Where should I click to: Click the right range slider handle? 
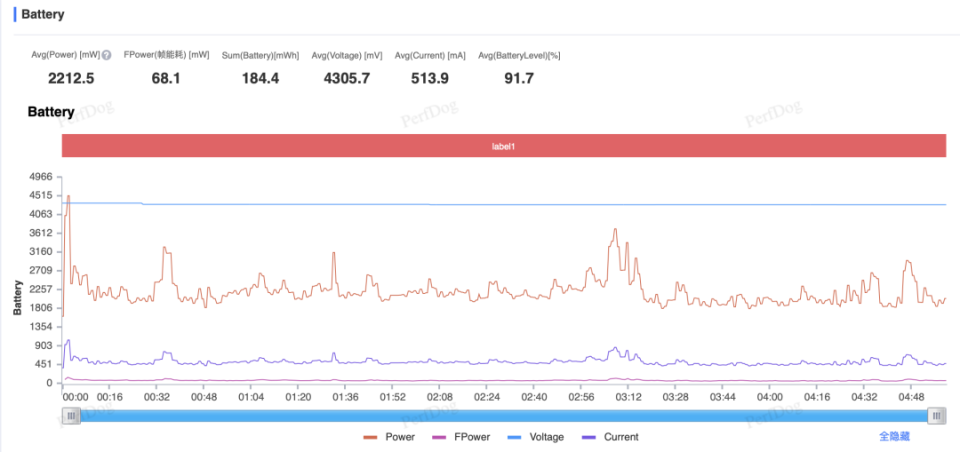point(936,416)
